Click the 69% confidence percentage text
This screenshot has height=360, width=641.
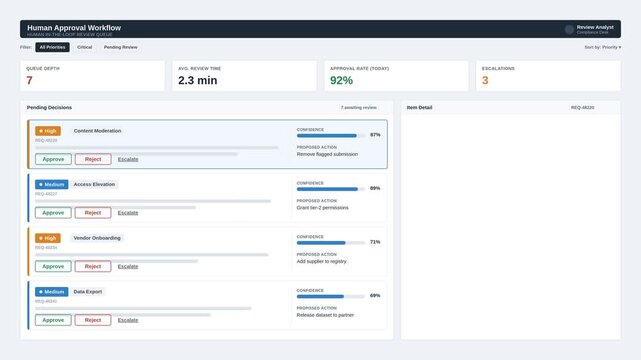point(375,295)
